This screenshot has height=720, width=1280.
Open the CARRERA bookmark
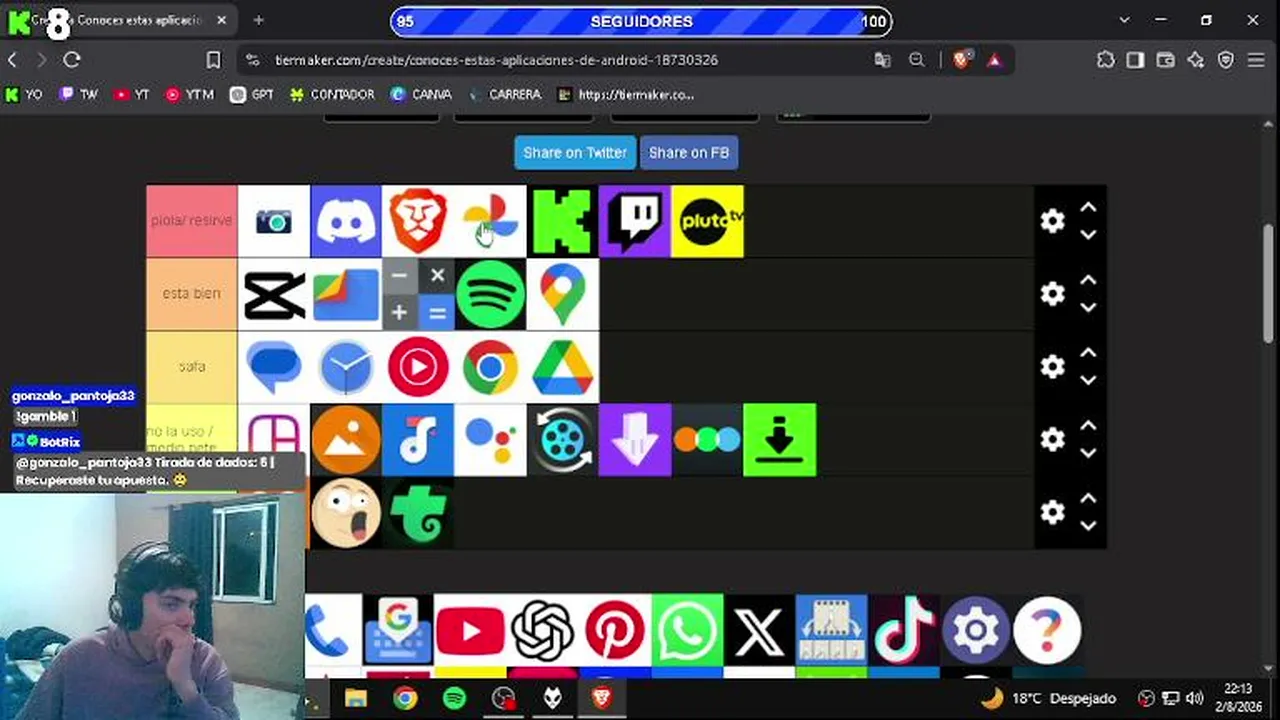click(505, 95)
